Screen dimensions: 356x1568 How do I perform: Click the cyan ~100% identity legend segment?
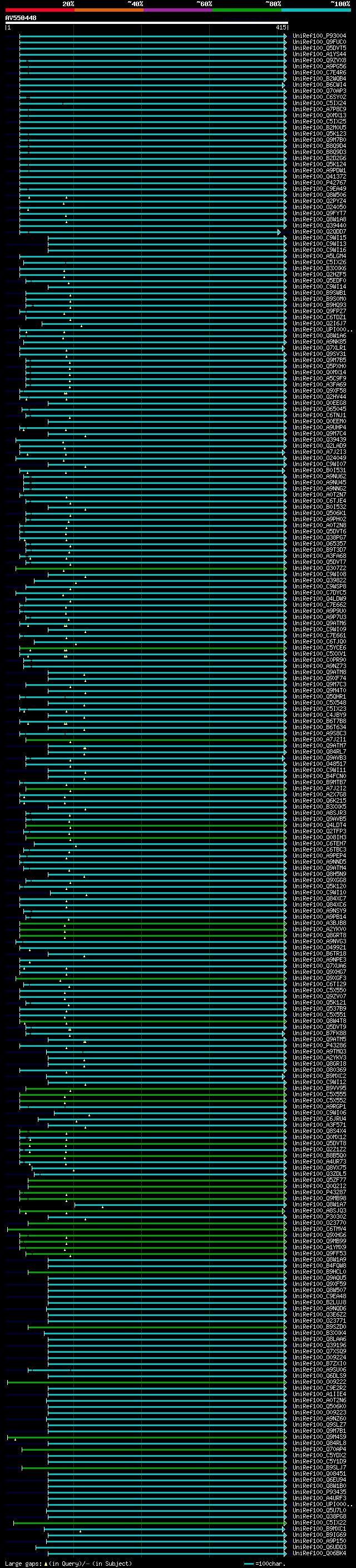coord(316,10)
